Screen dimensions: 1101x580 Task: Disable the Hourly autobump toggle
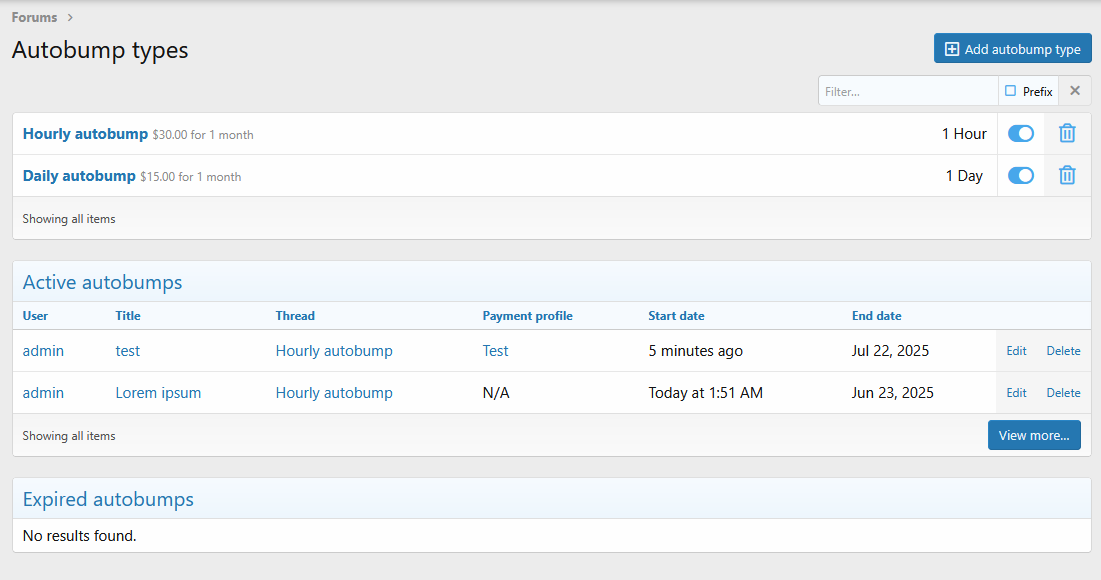(1020, 133)
